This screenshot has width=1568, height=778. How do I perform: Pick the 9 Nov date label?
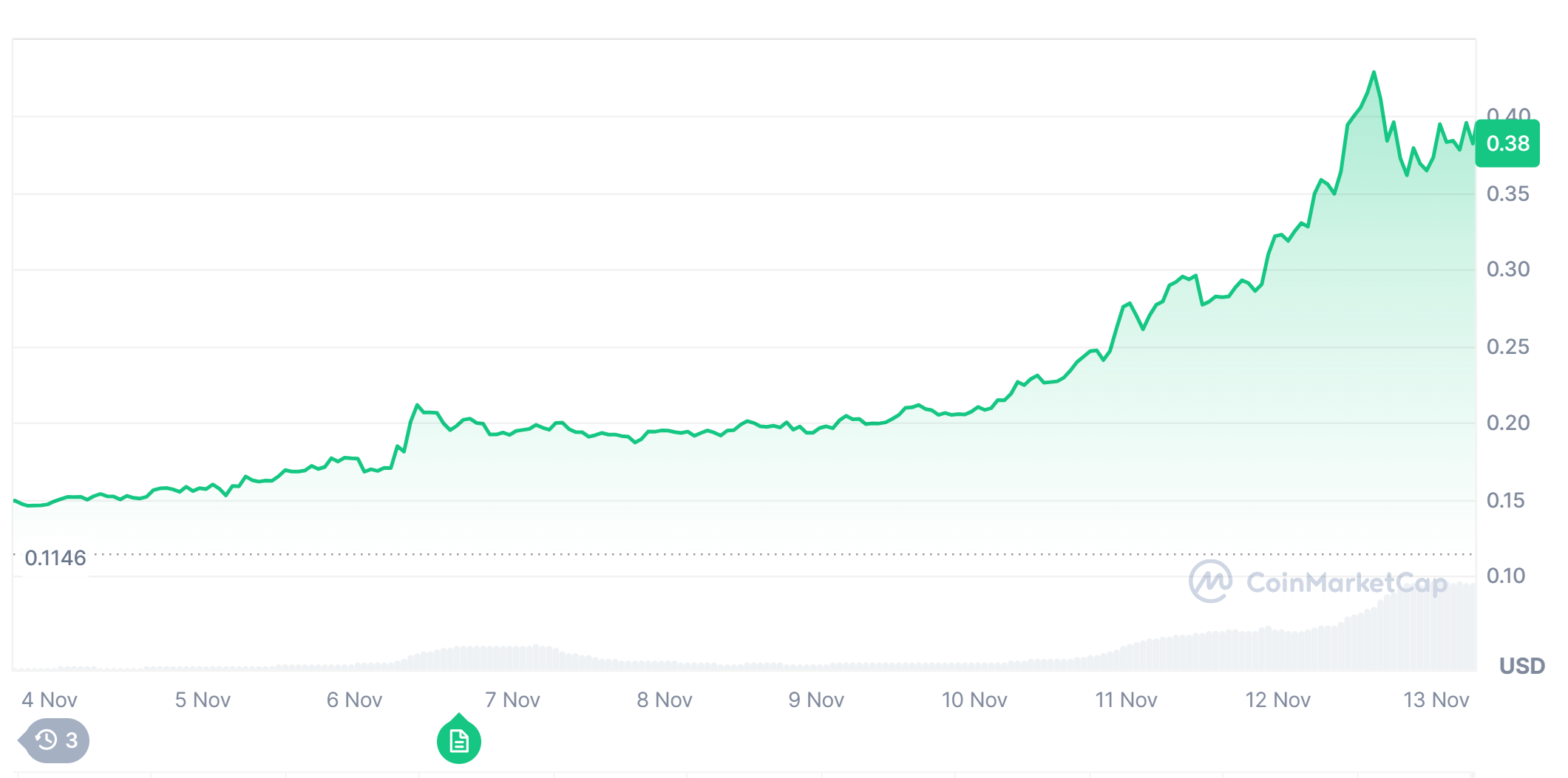tap(816, 700)
